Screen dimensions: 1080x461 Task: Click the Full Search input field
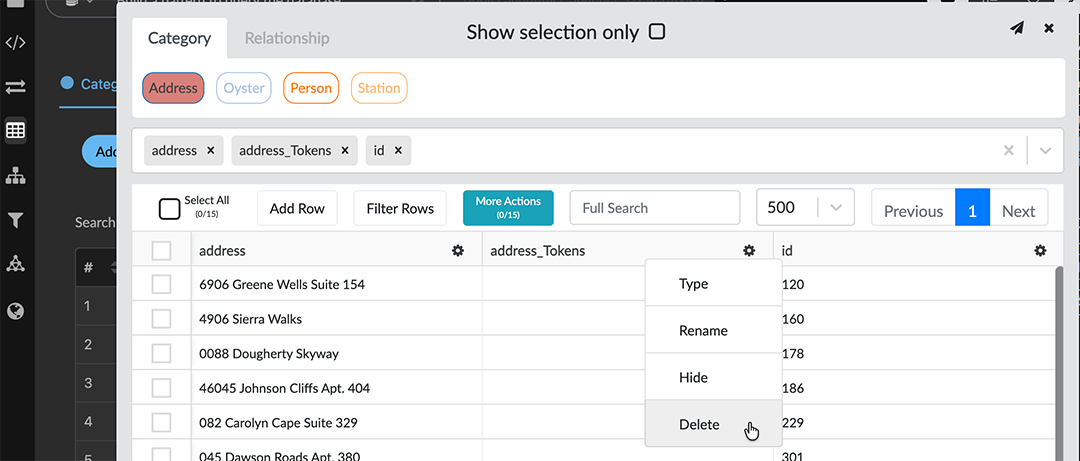point(654,208)
